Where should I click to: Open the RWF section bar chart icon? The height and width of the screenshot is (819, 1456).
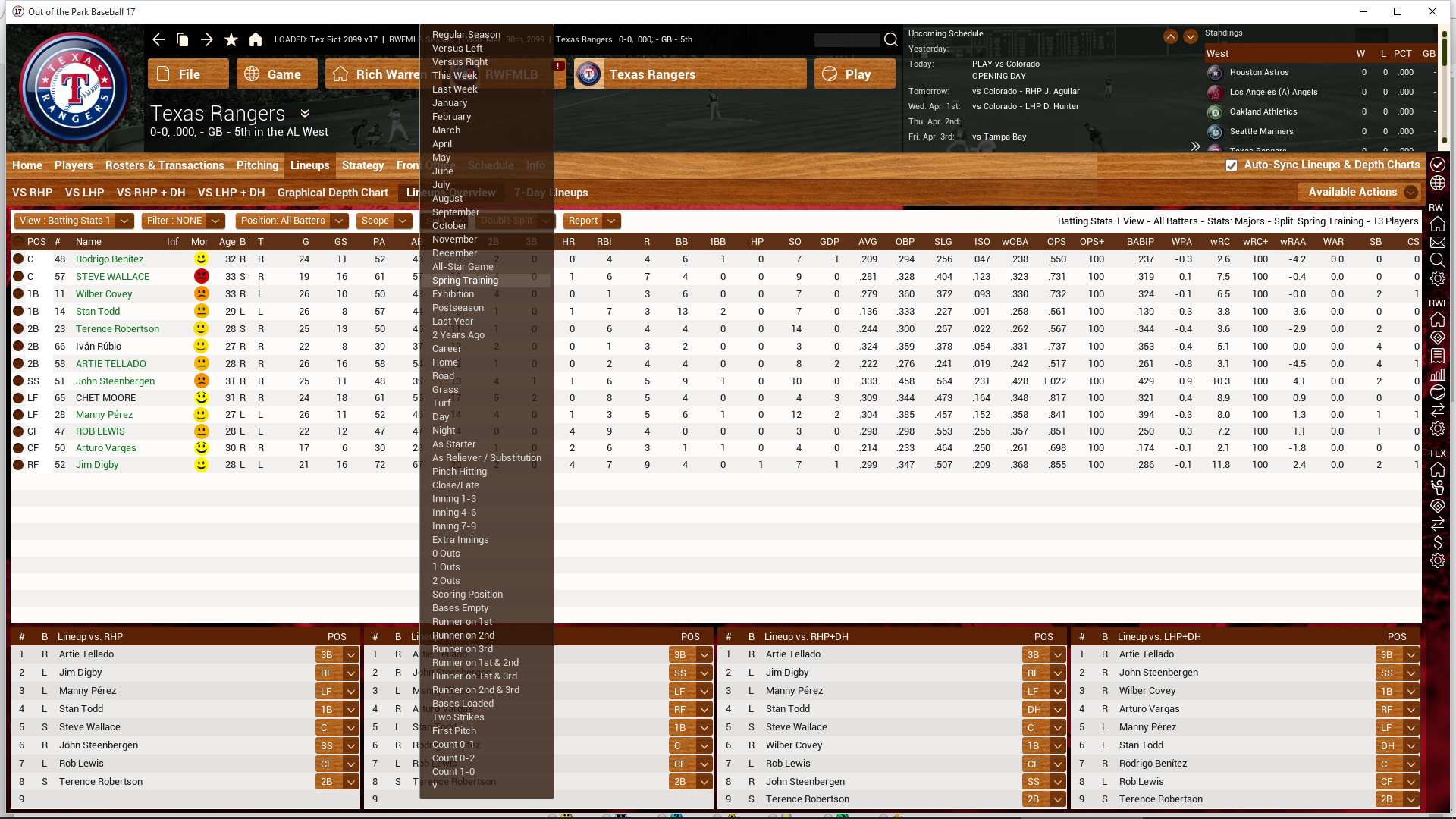coord(1437,374)
